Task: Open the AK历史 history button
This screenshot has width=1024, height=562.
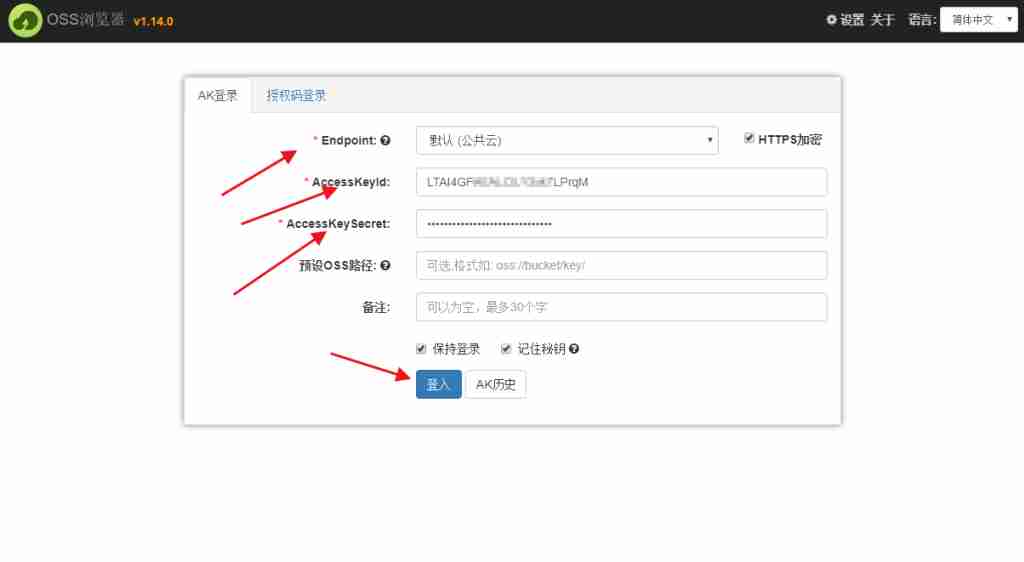Action: click(x=495, y=385)
